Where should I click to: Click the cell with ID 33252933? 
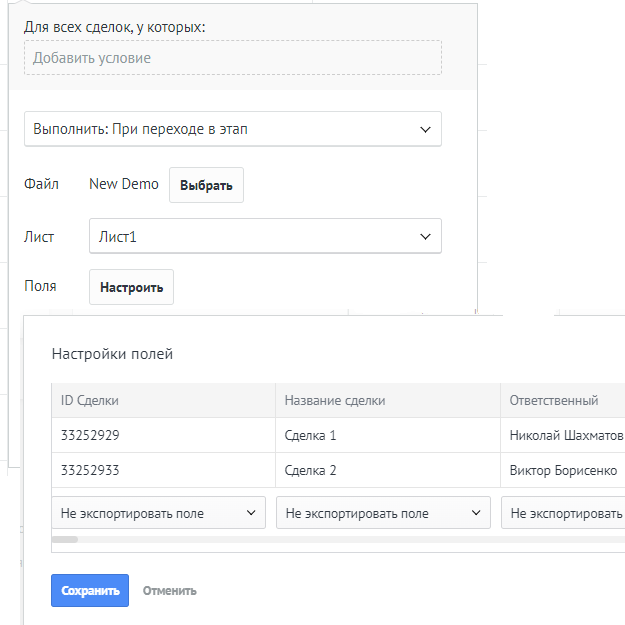(163, 470)
